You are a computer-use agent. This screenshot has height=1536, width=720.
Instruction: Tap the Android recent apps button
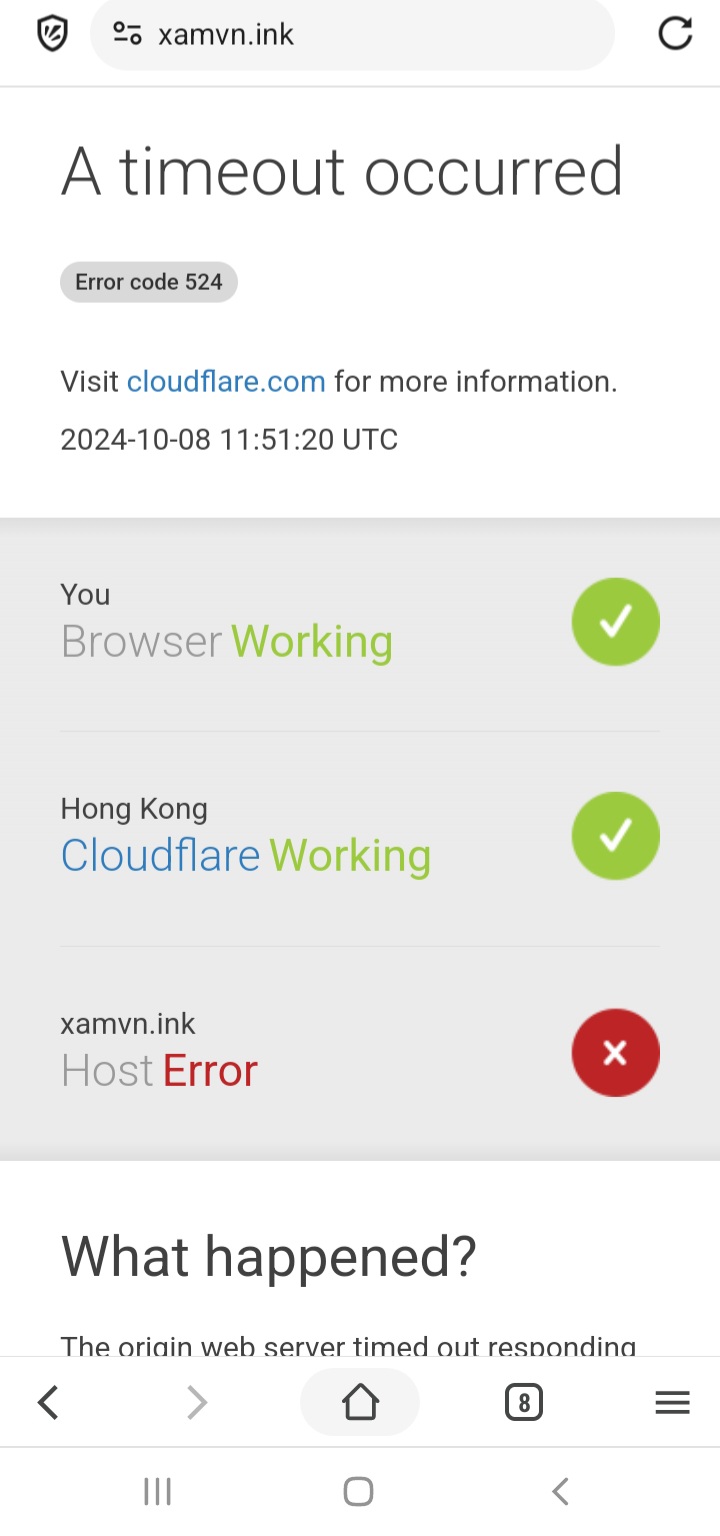(x=158, y=1492)
